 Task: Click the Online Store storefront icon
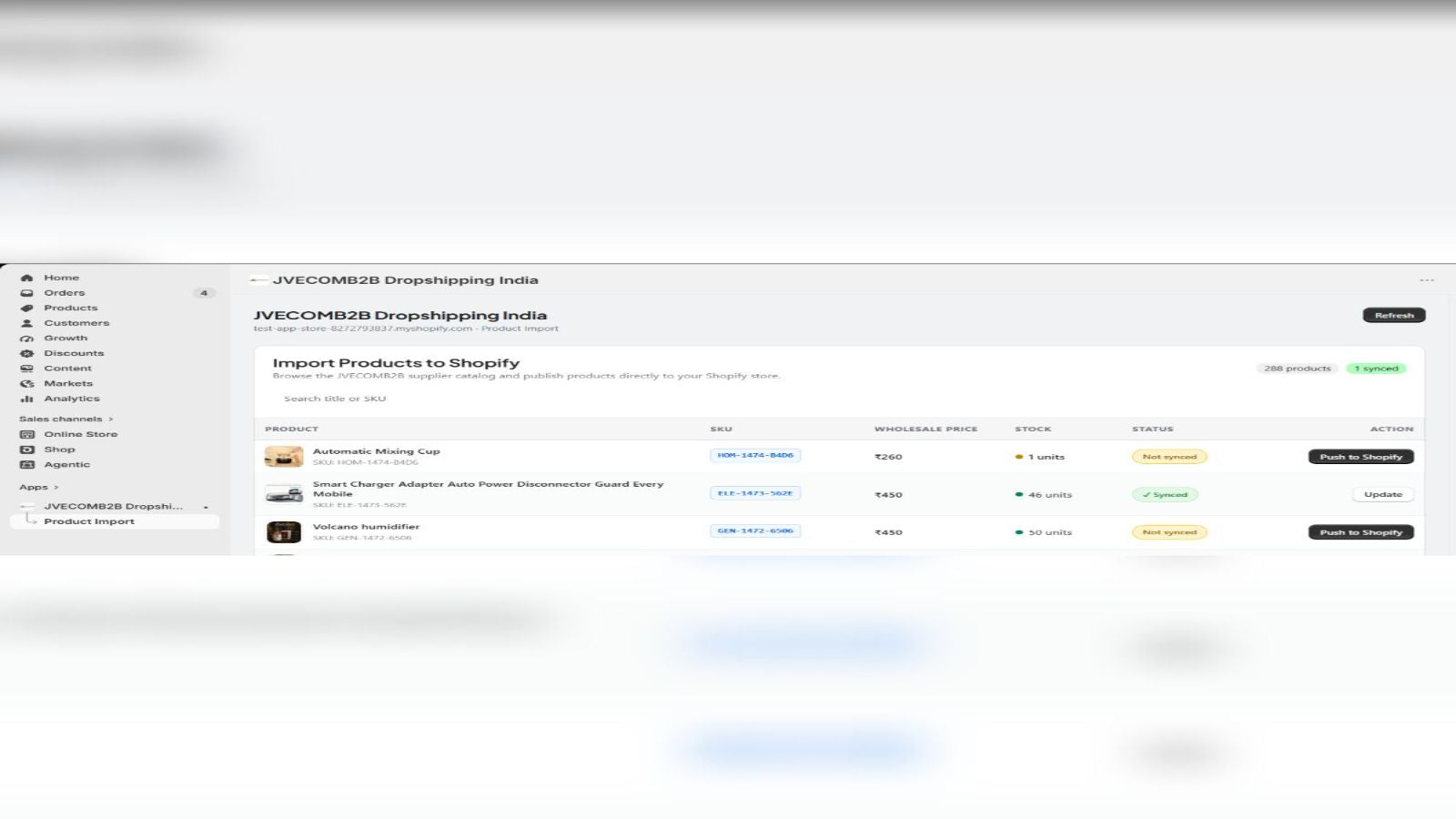point(26,434)
